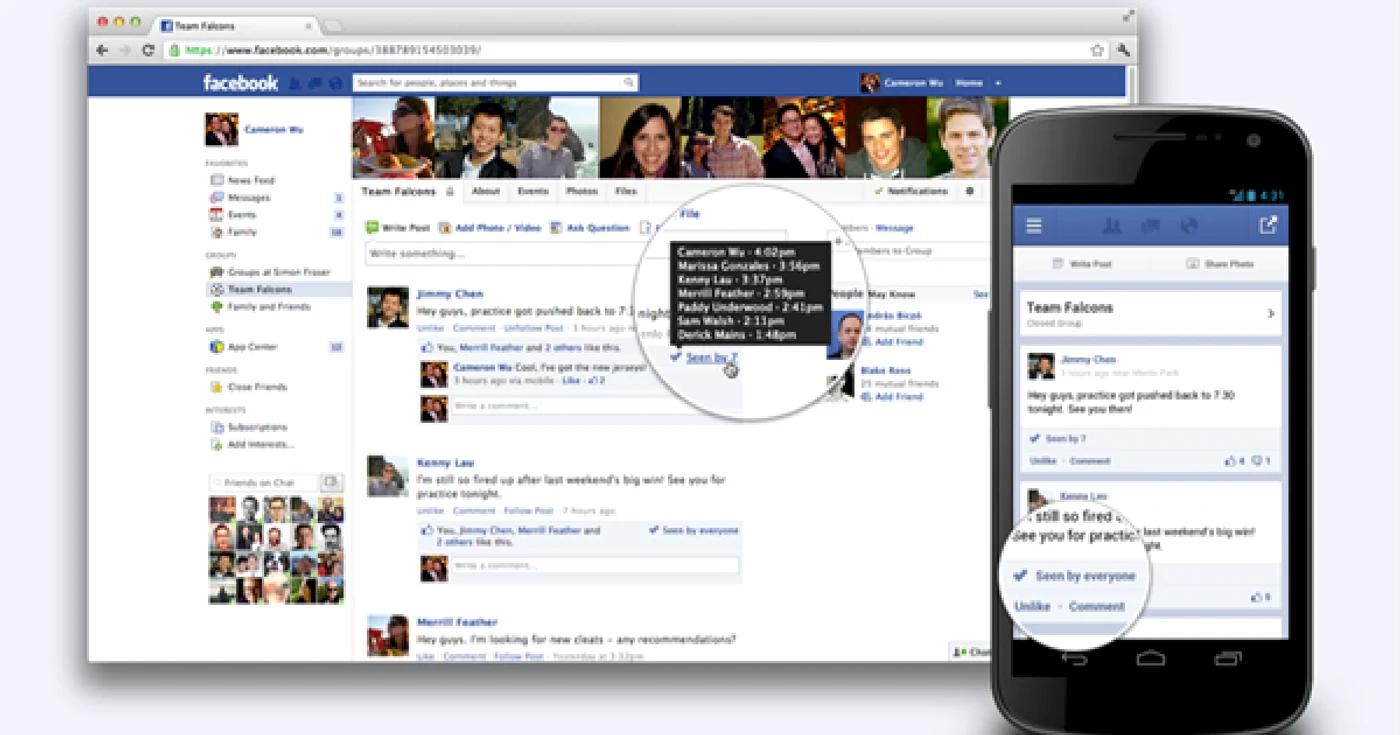Open Cameron Wu's profile from the blue header
This screenshot has width=1400, height=735.
tap(901, 83)
